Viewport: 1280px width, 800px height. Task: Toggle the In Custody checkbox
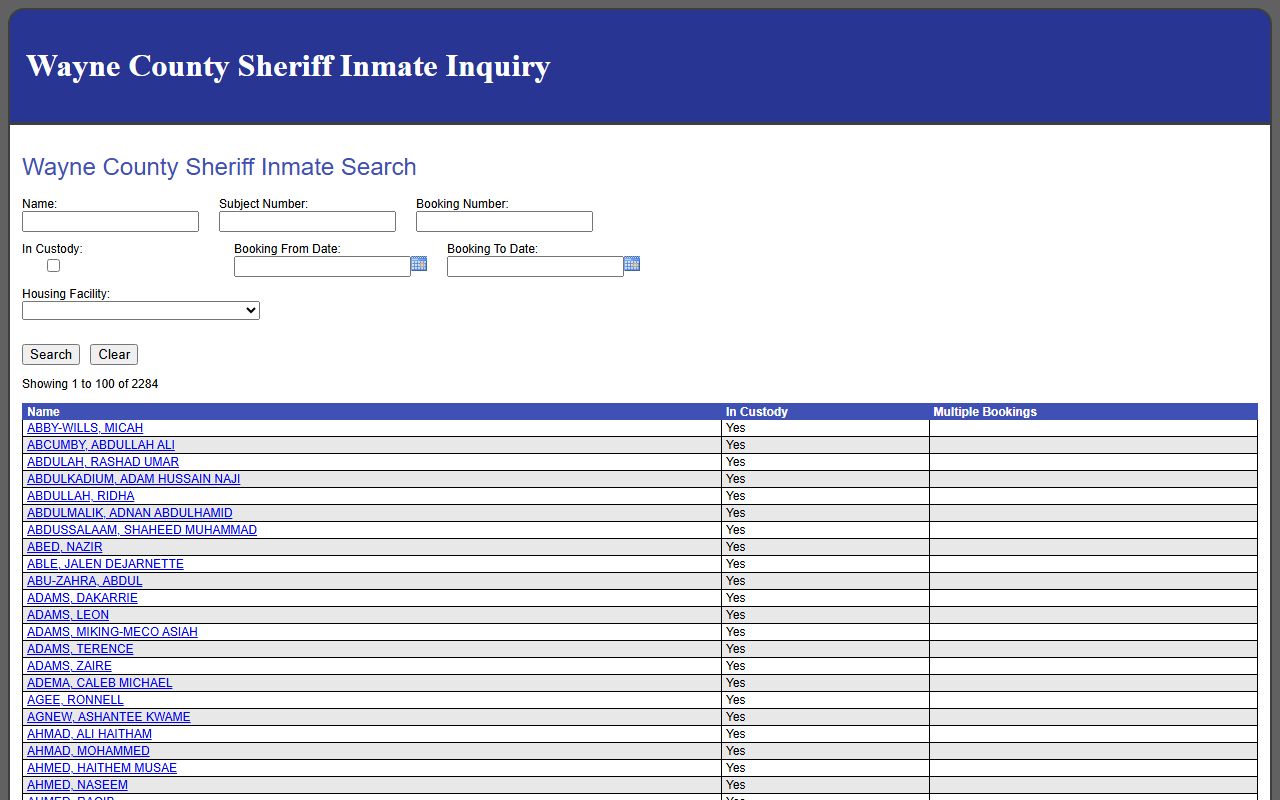click(53, 265)
